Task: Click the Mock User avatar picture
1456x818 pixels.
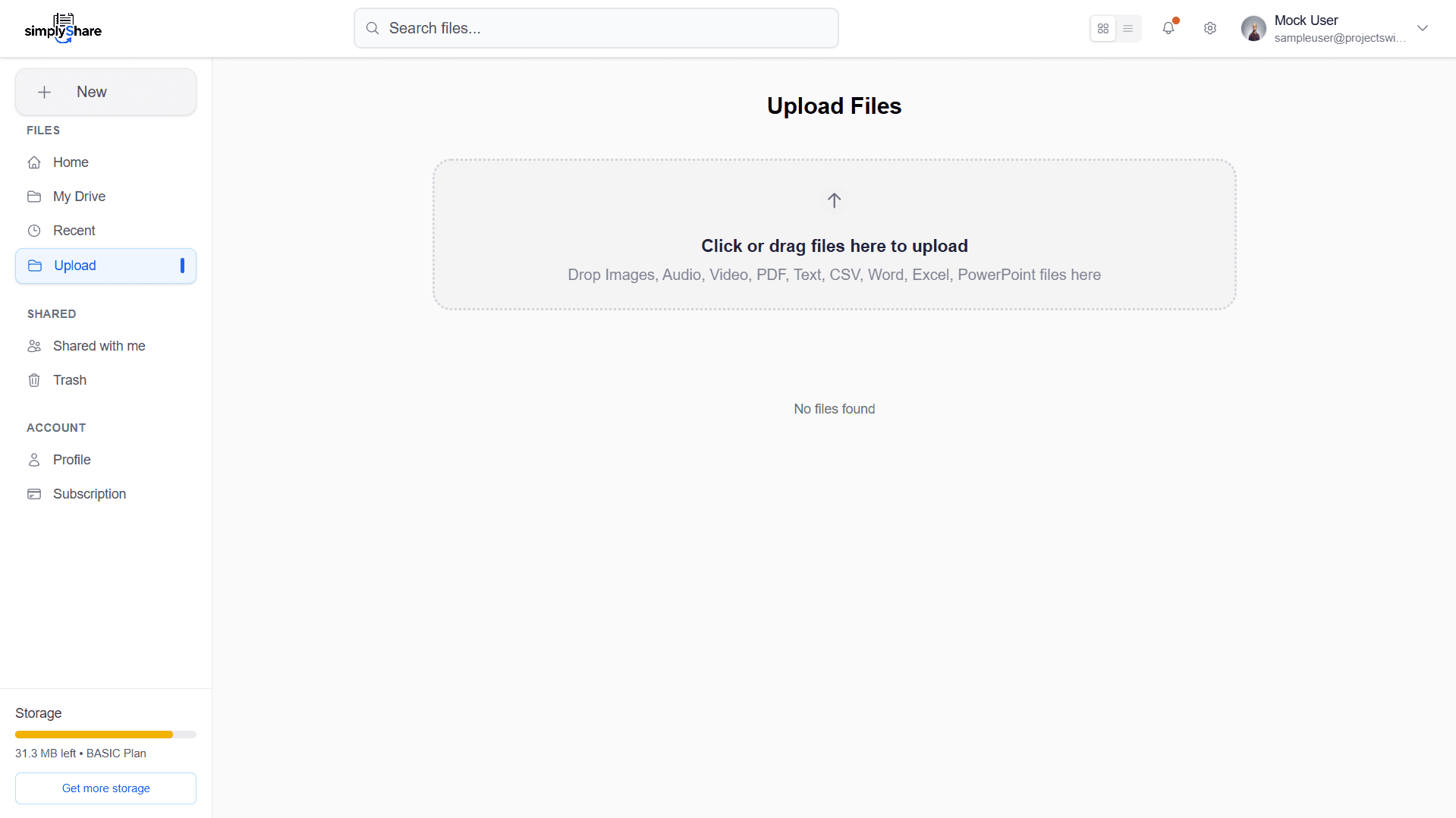Action: [1253, 29]
